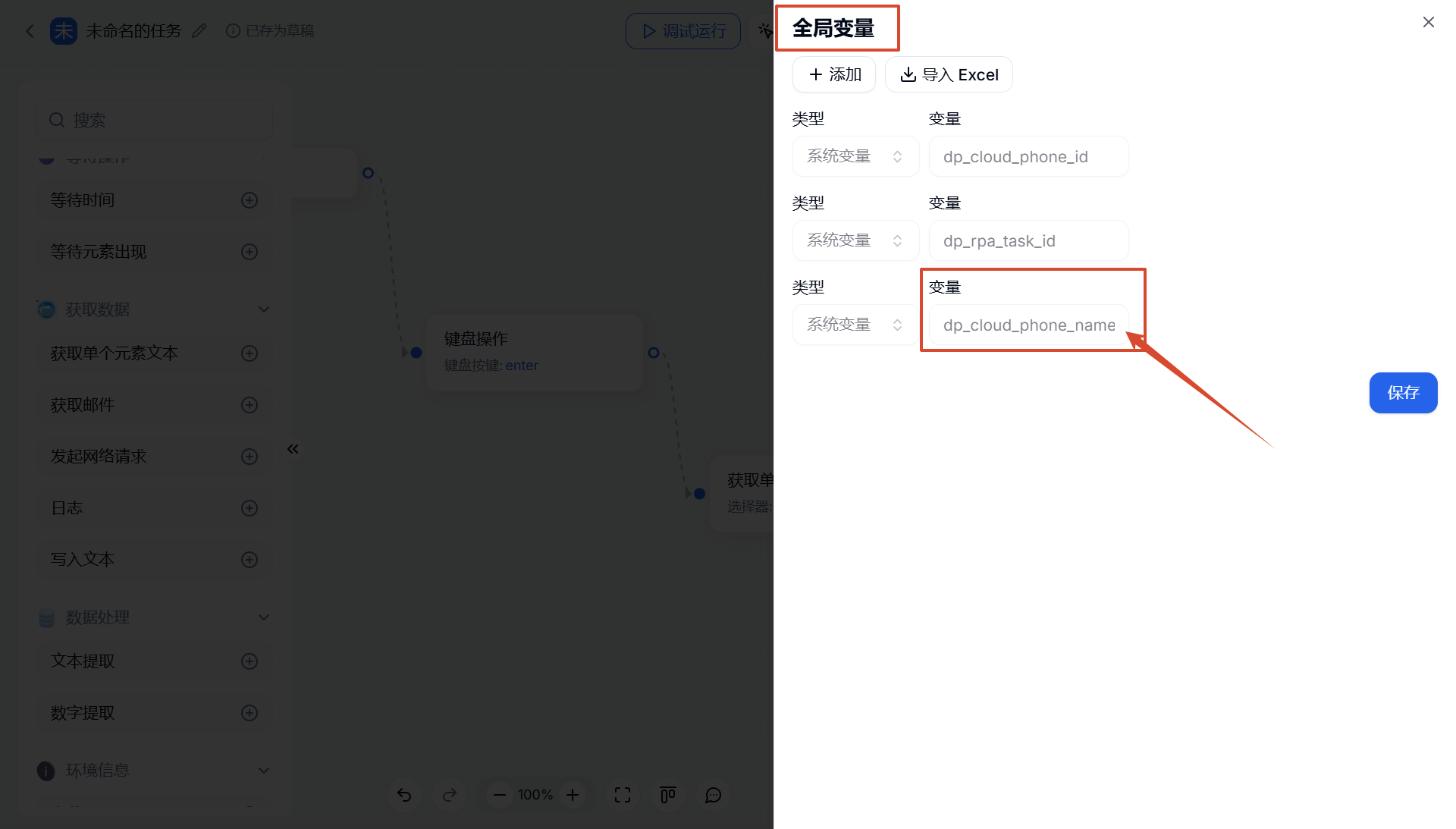Open the comment bubble icon
This screenshot has width=1456, height=829.
click(714, 795)
